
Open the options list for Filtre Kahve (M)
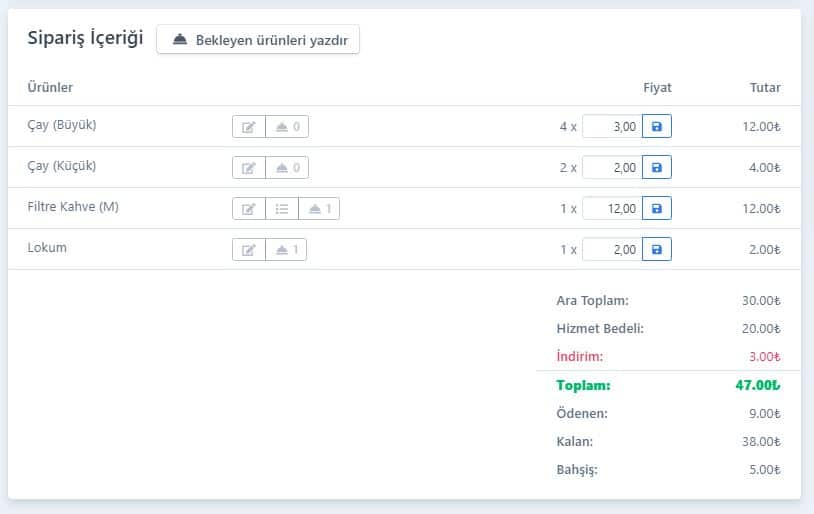click(282, 209)
